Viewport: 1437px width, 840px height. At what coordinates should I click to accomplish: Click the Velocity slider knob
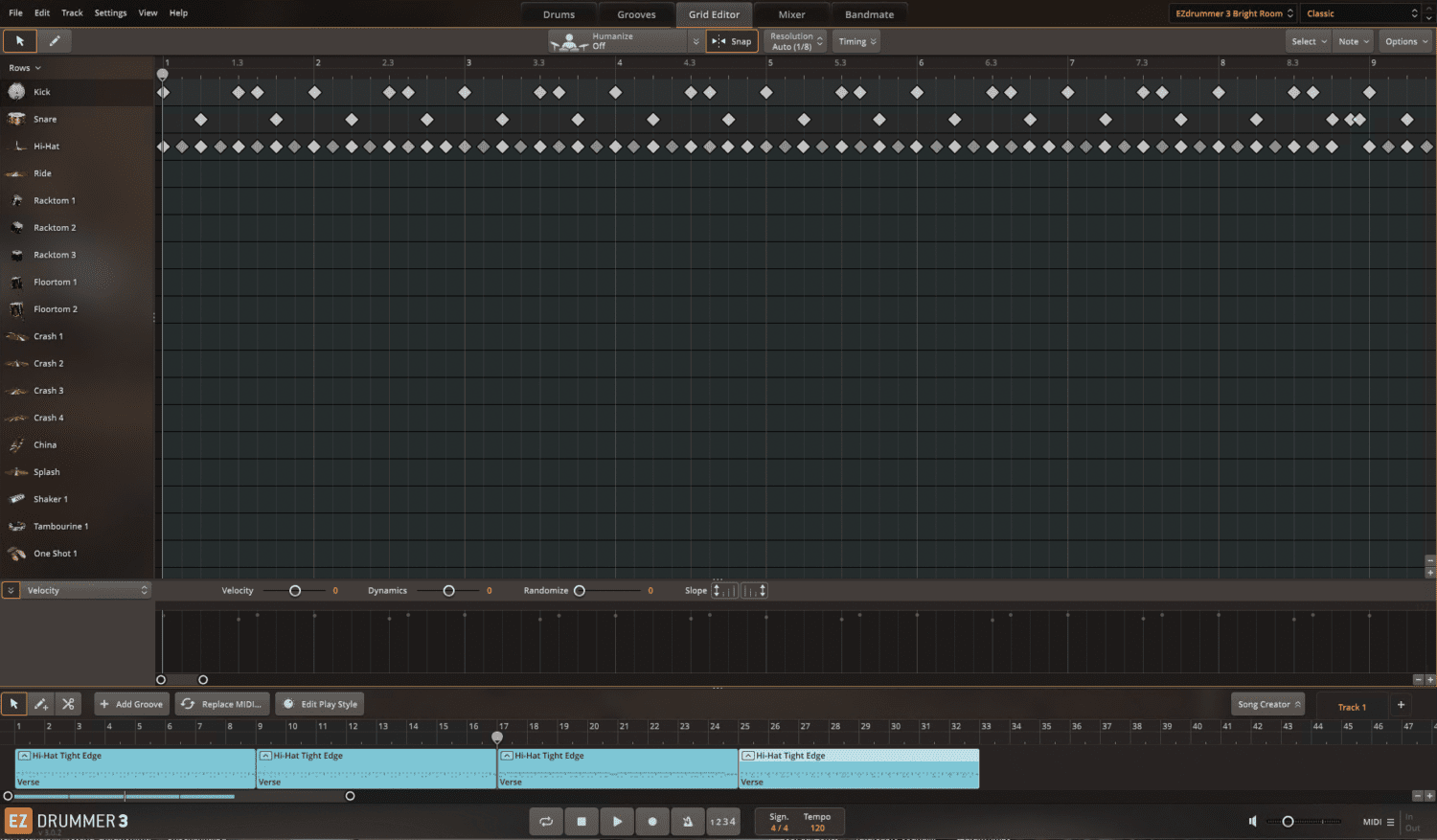pyautogui.click(x=295, y=591)
